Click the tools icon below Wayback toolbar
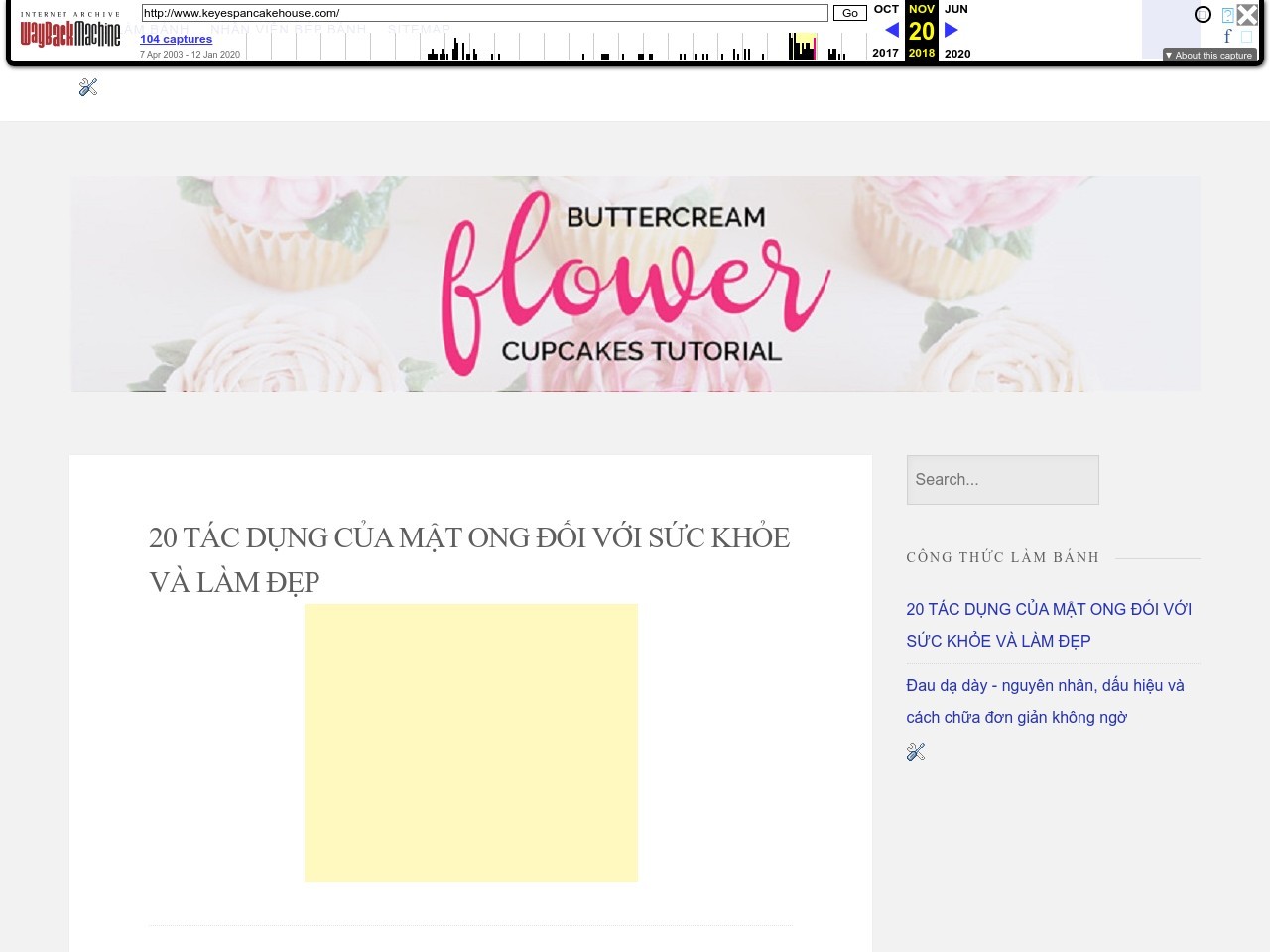Viewport: 1270px width, 952px height. [x=88, y=87]
